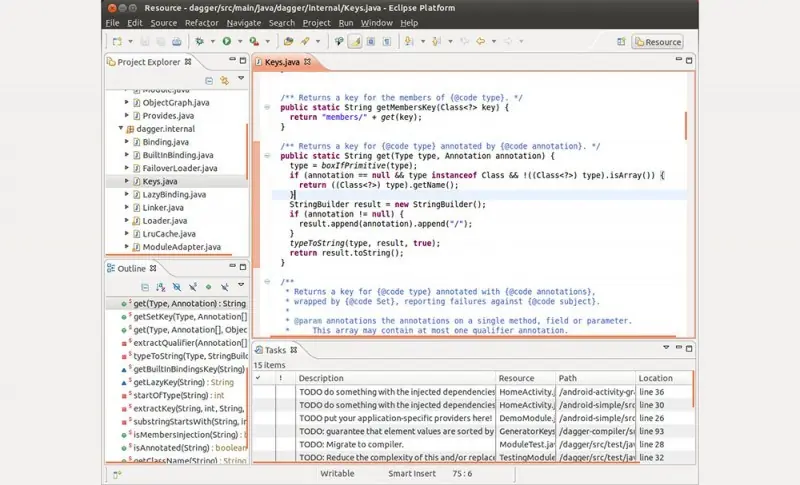The width and height of the screenshot is (800, 485).
Task: Click the yellow Back navigation arrow
Action: coord(481,42)
